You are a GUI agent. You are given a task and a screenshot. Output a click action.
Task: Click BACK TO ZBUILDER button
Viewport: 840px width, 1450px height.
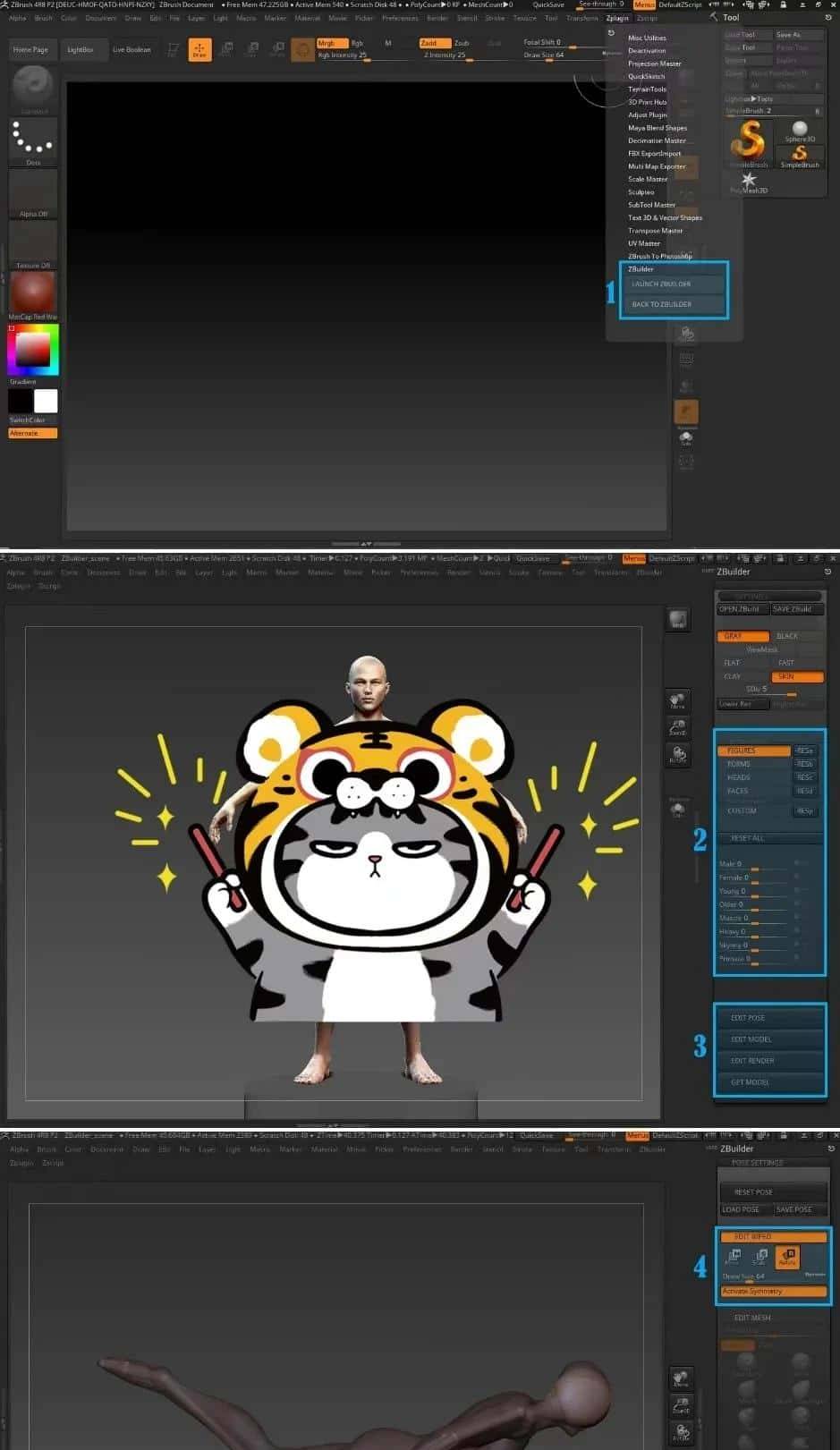pos(675,304)
